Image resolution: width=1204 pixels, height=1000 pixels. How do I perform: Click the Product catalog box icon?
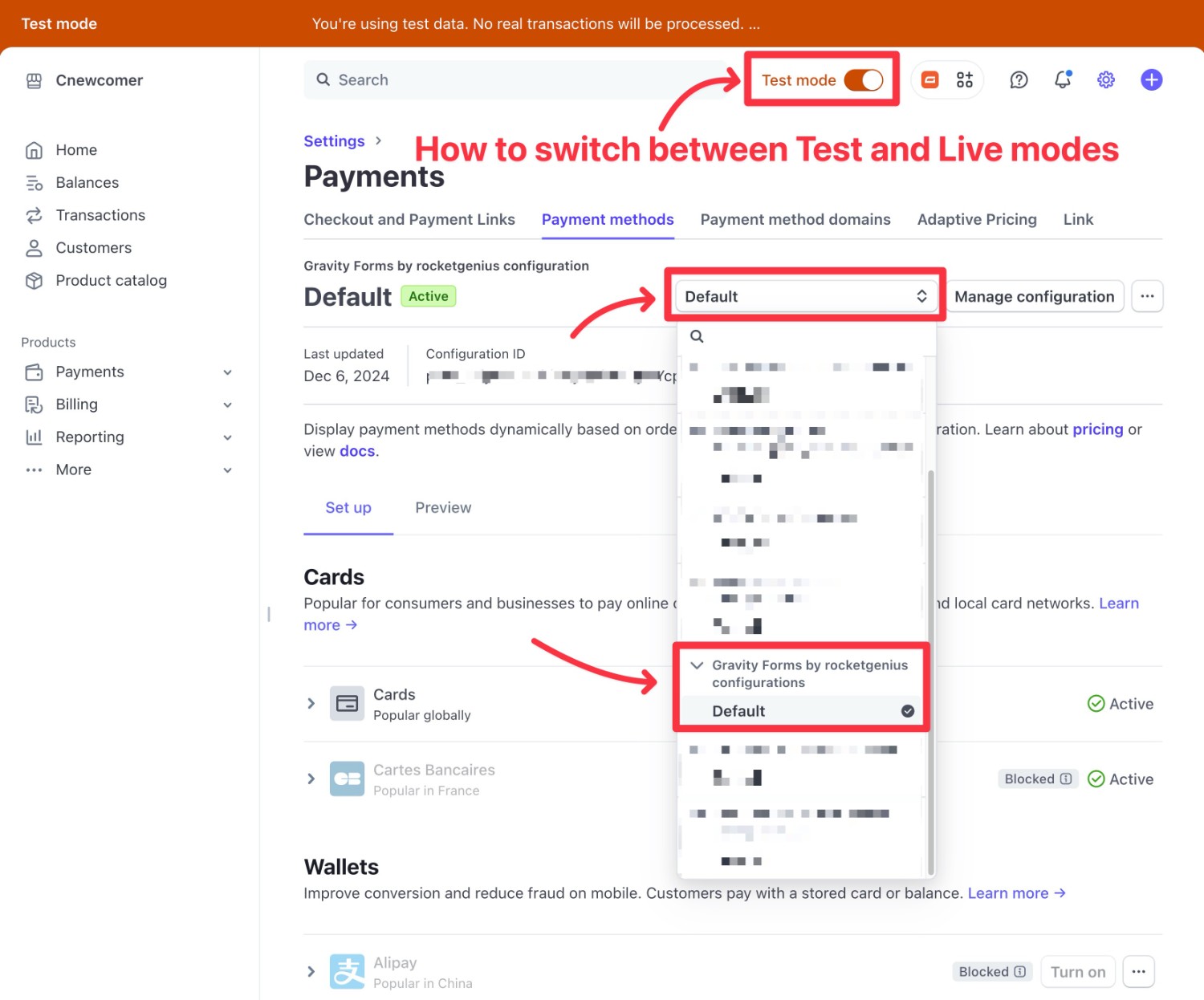click(34, 281)
